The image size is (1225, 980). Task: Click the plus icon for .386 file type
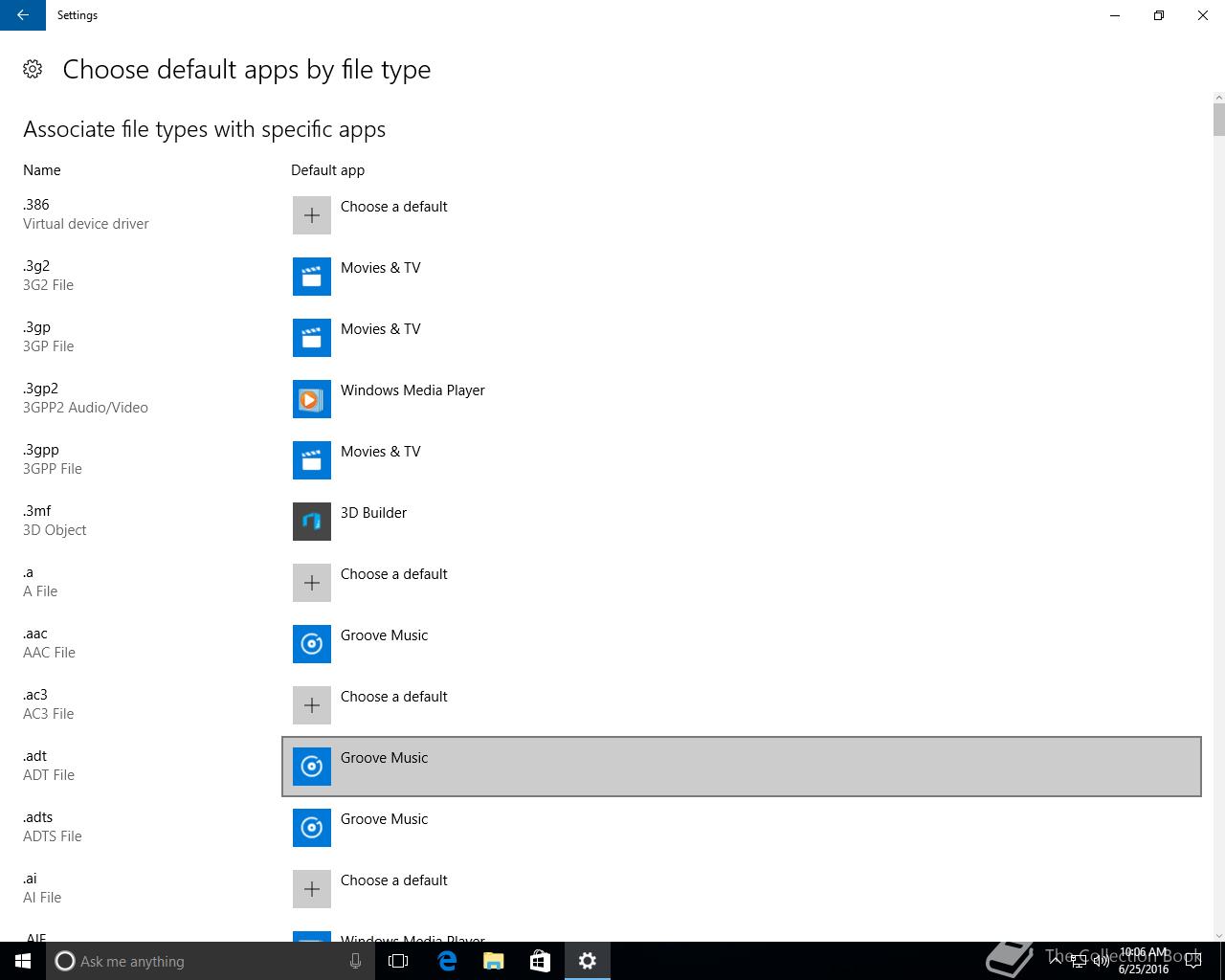pos(312,215)
